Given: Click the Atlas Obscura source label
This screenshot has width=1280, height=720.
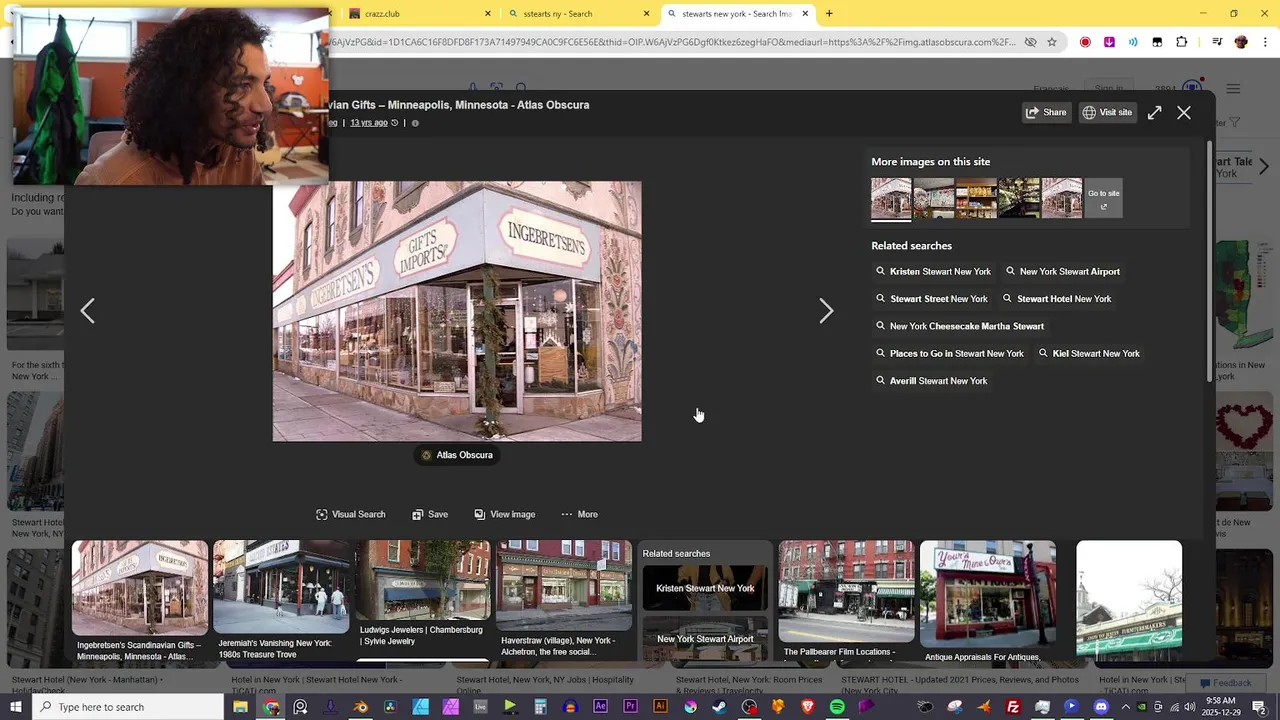Looking at the screenshot, I should (457, 455).
